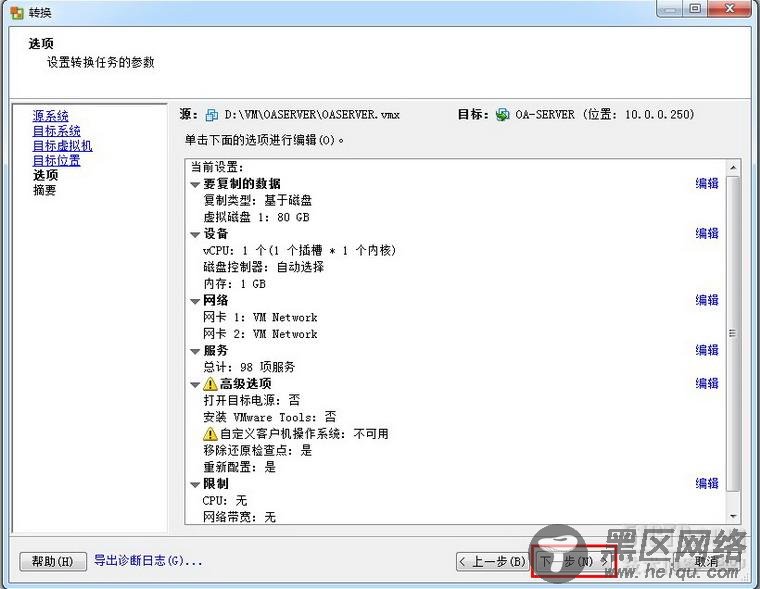Click CPU: 无 limit row

coord(225,500)
